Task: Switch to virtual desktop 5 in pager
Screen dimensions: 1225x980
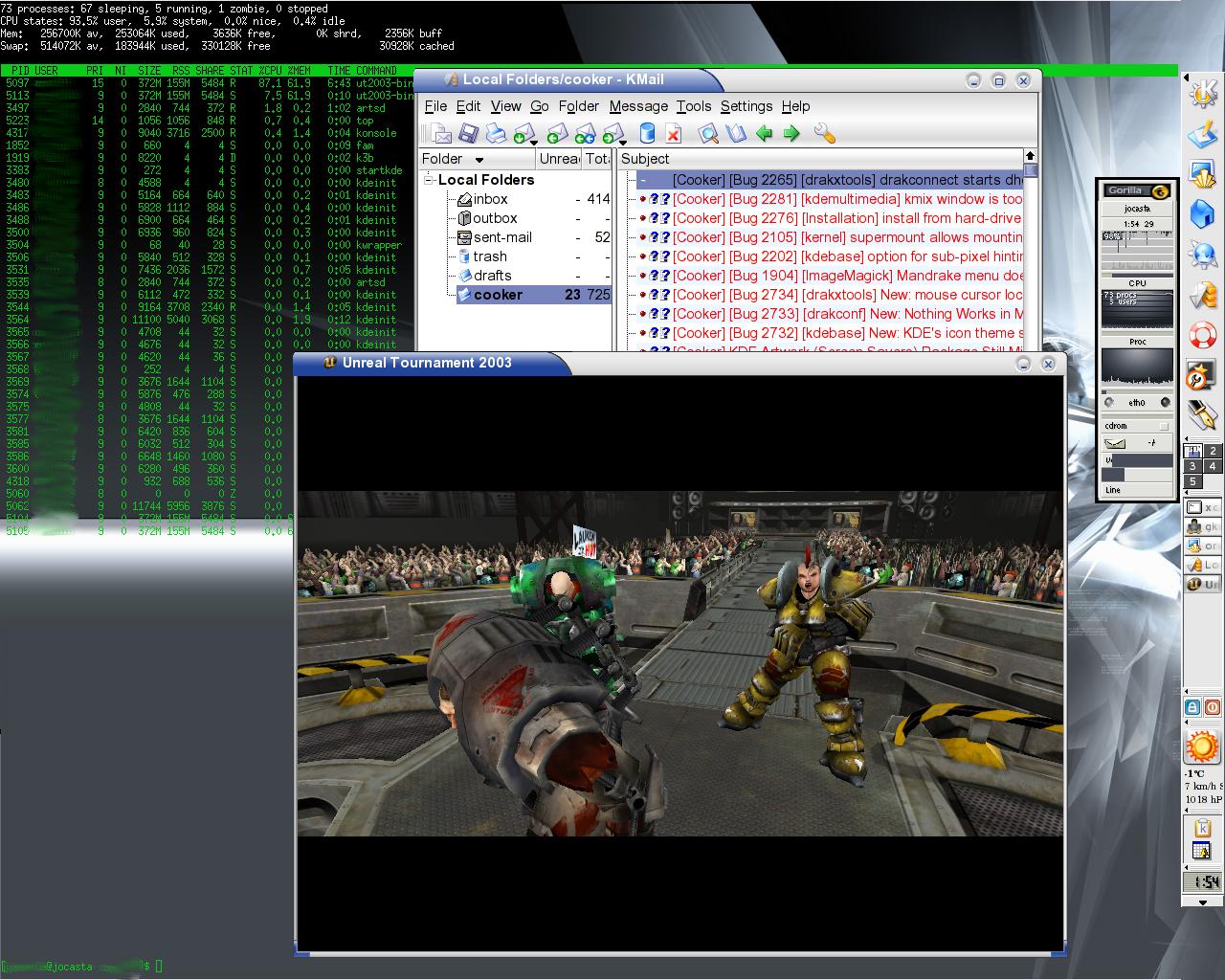Action: click(1192, 481)
